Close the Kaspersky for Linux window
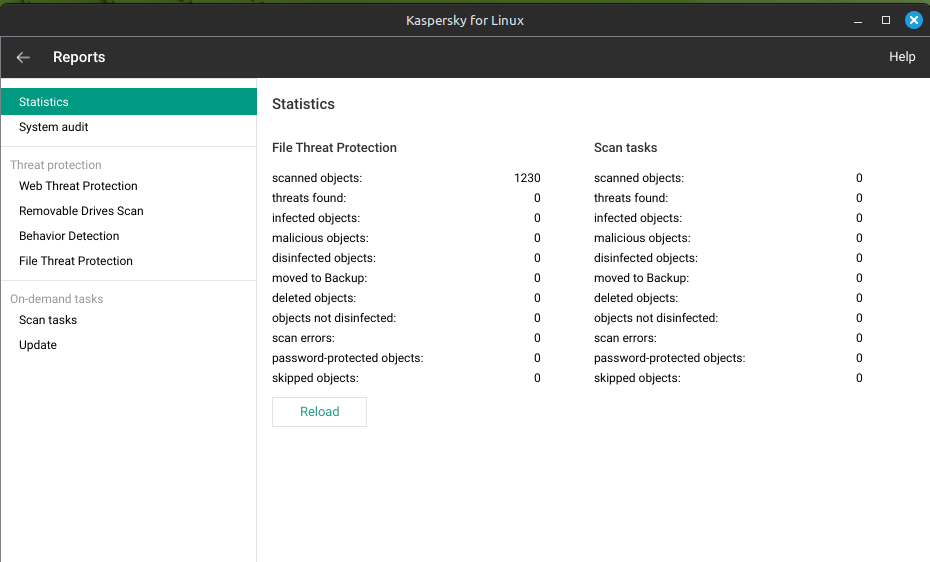 913,20
